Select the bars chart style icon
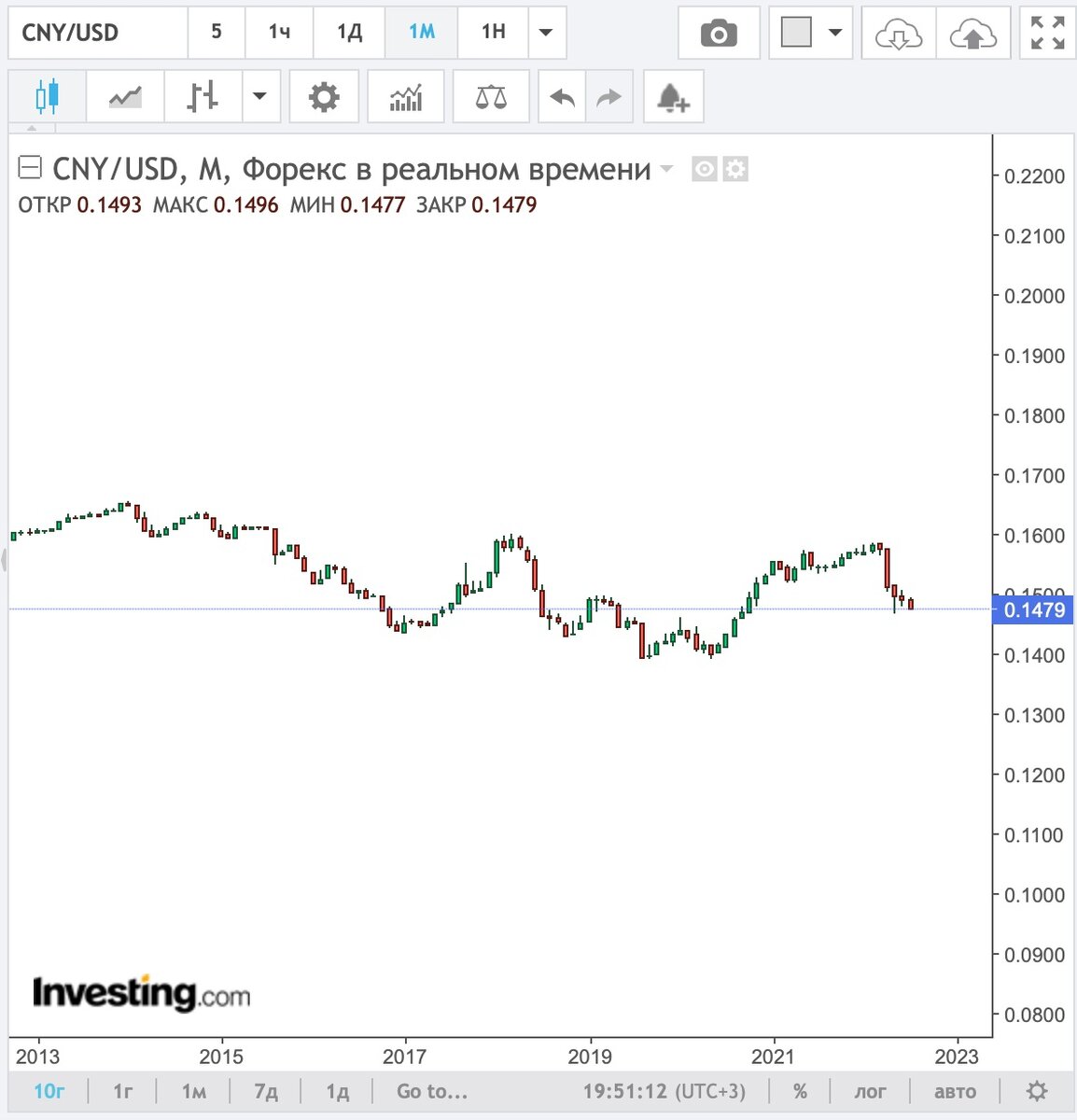This screenshot has width=1077, height=1120. pos(203,96)
